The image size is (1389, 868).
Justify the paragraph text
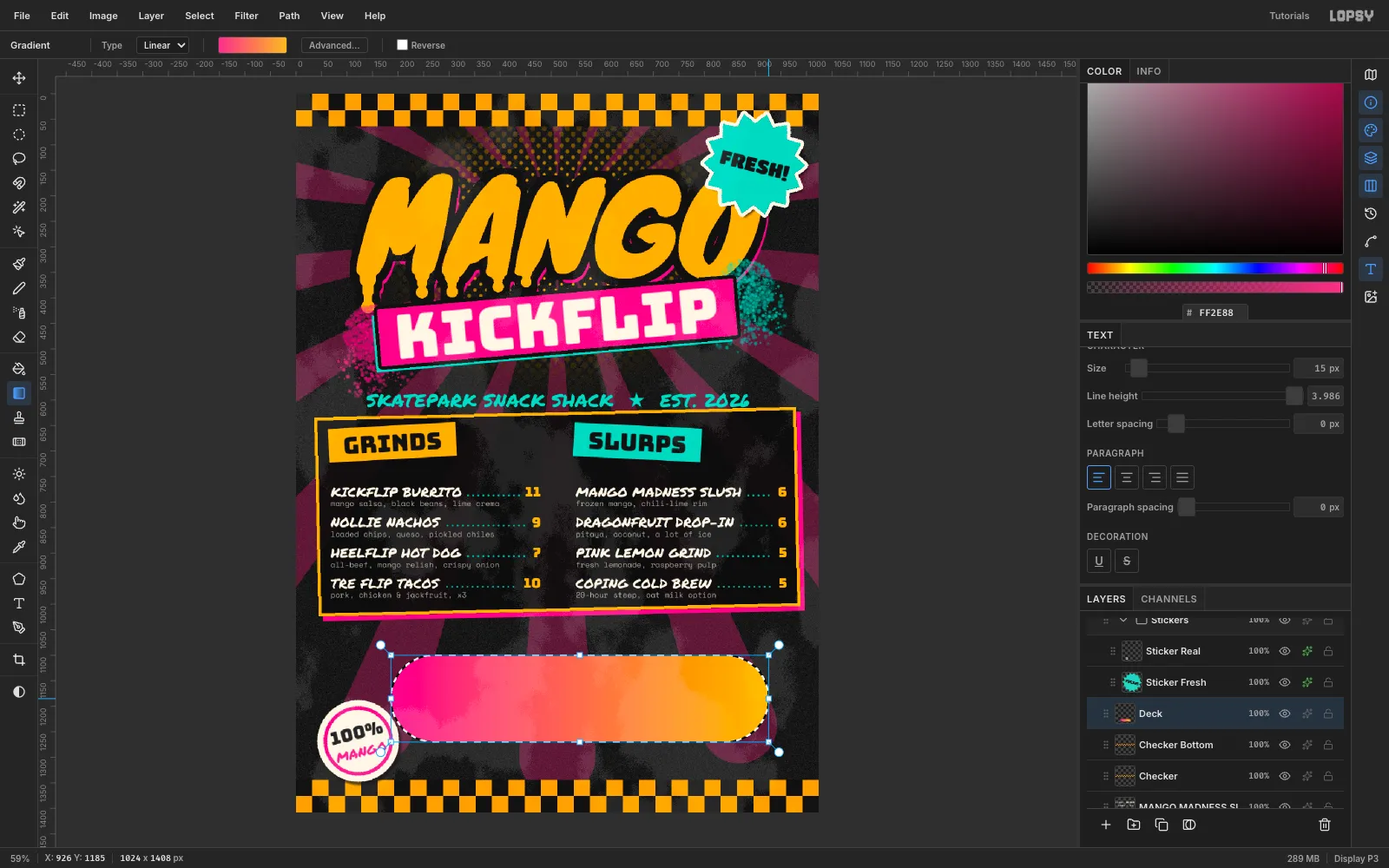point(1182,477)
